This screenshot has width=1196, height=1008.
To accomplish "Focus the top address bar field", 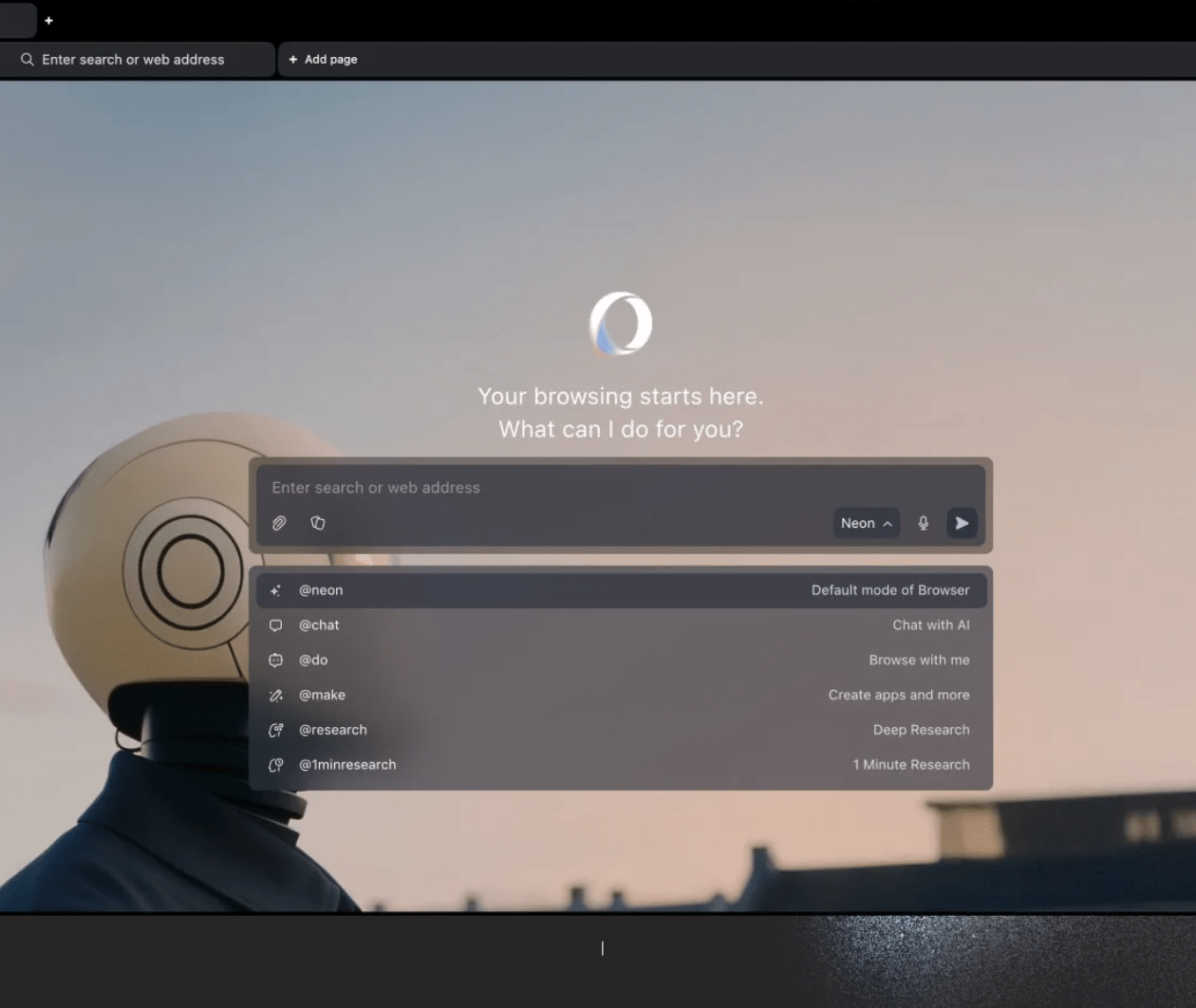I will (142, 59).
